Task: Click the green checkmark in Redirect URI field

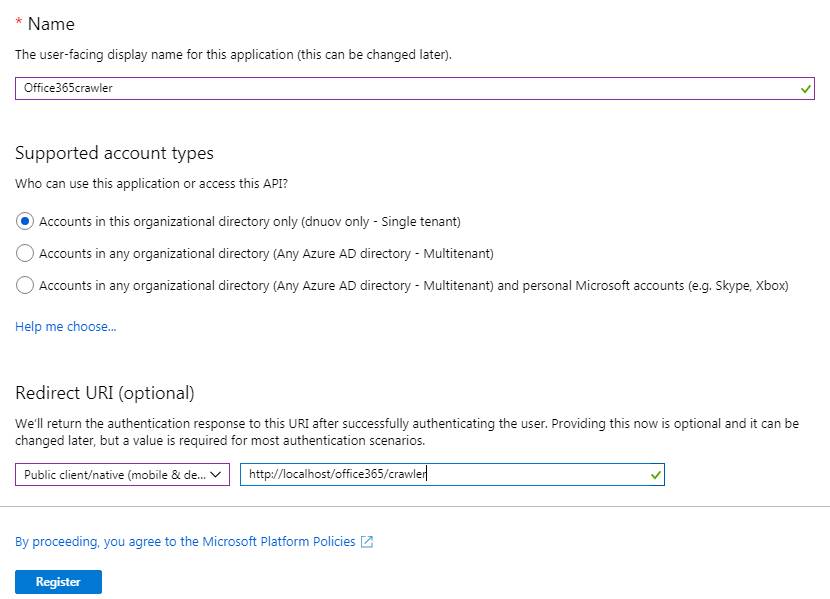Action: coord(656,475)
